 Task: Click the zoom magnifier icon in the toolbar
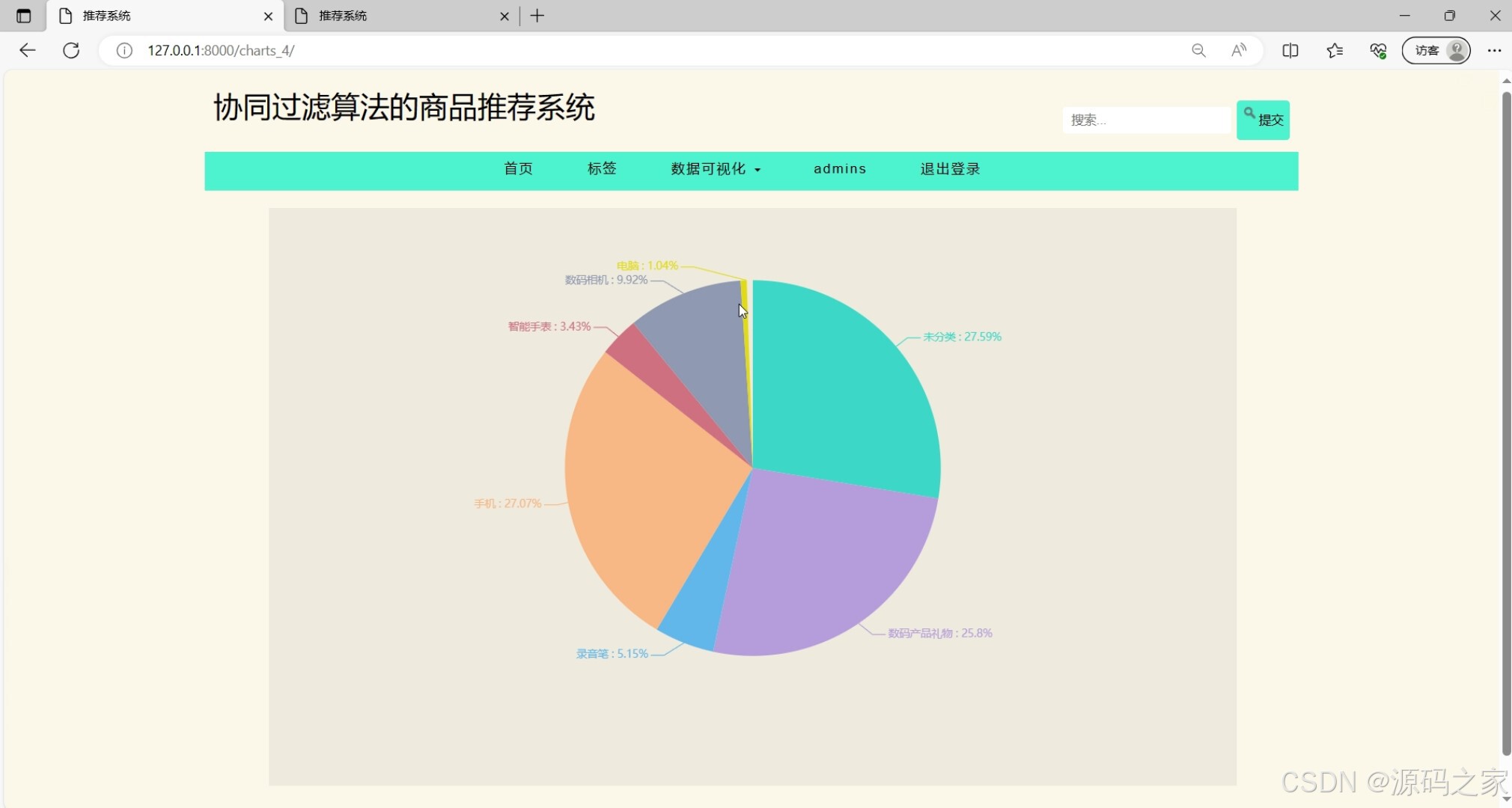(x=1199, y=50)
